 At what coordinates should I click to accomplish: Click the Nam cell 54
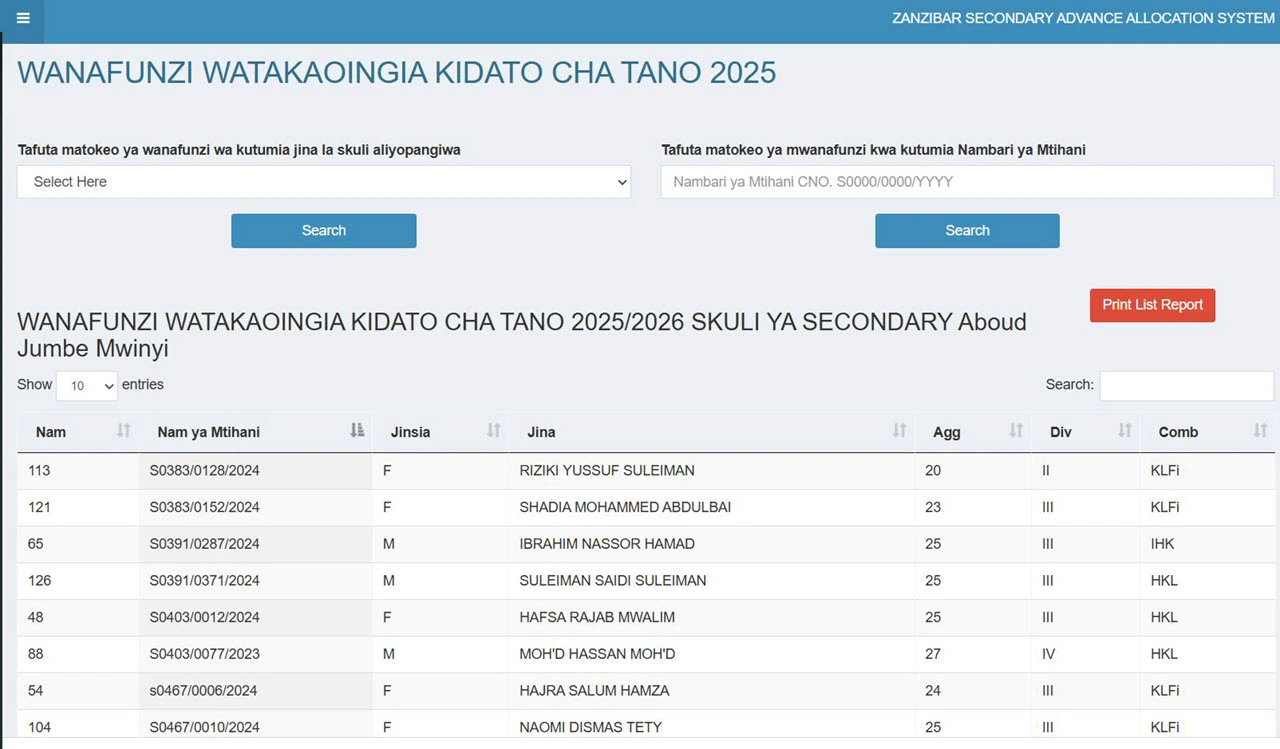pos(36,690)
